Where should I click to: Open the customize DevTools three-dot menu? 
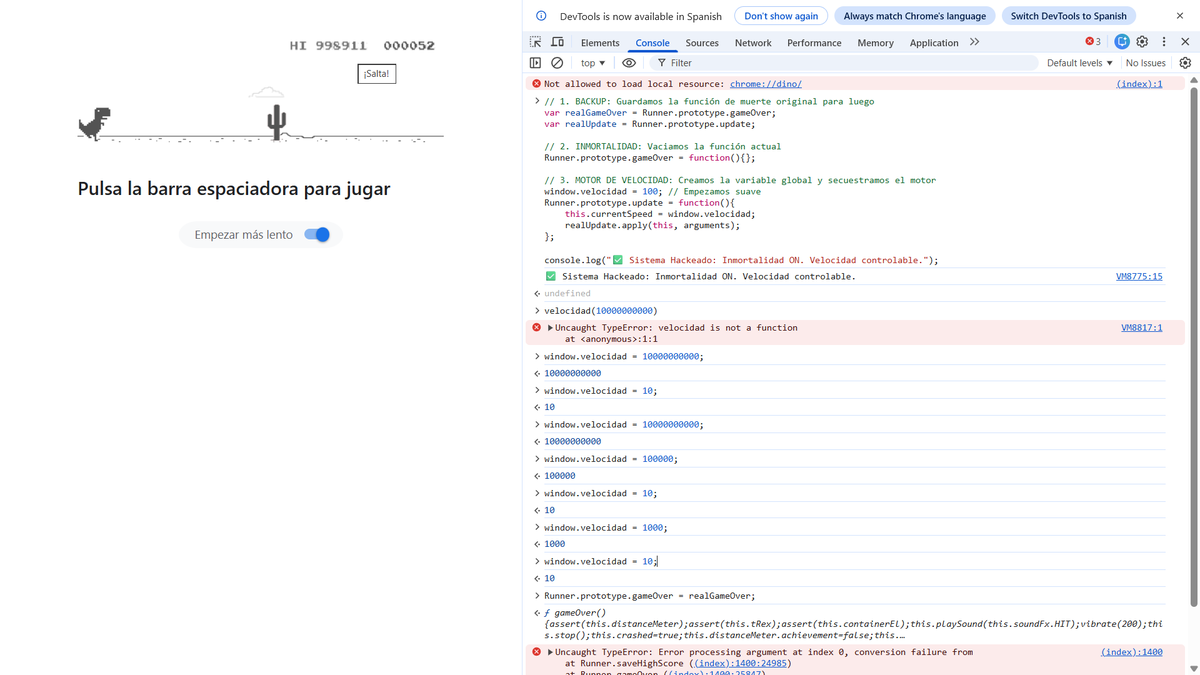click(1163, 42)
